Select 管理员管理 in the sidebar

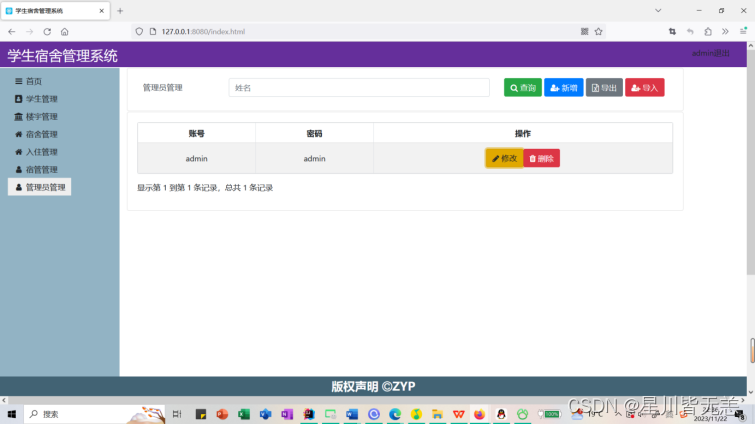point(39,187)
